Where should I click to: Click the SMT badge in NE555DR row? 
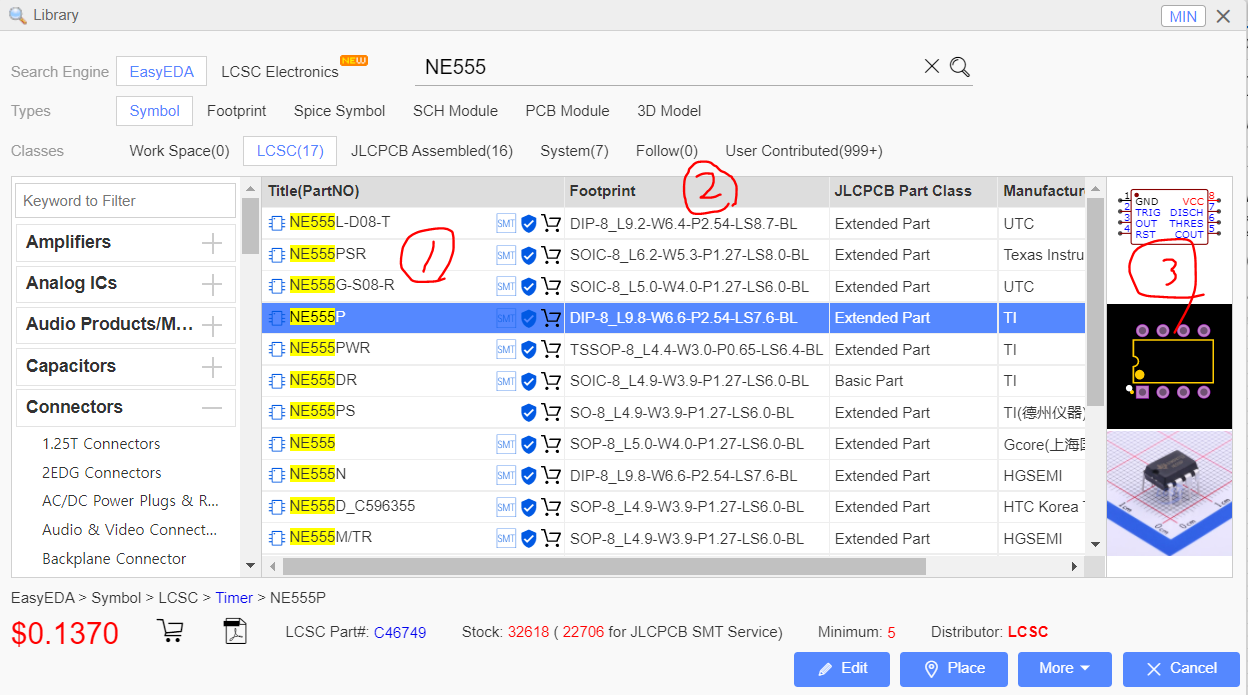[x=506, y=381]
